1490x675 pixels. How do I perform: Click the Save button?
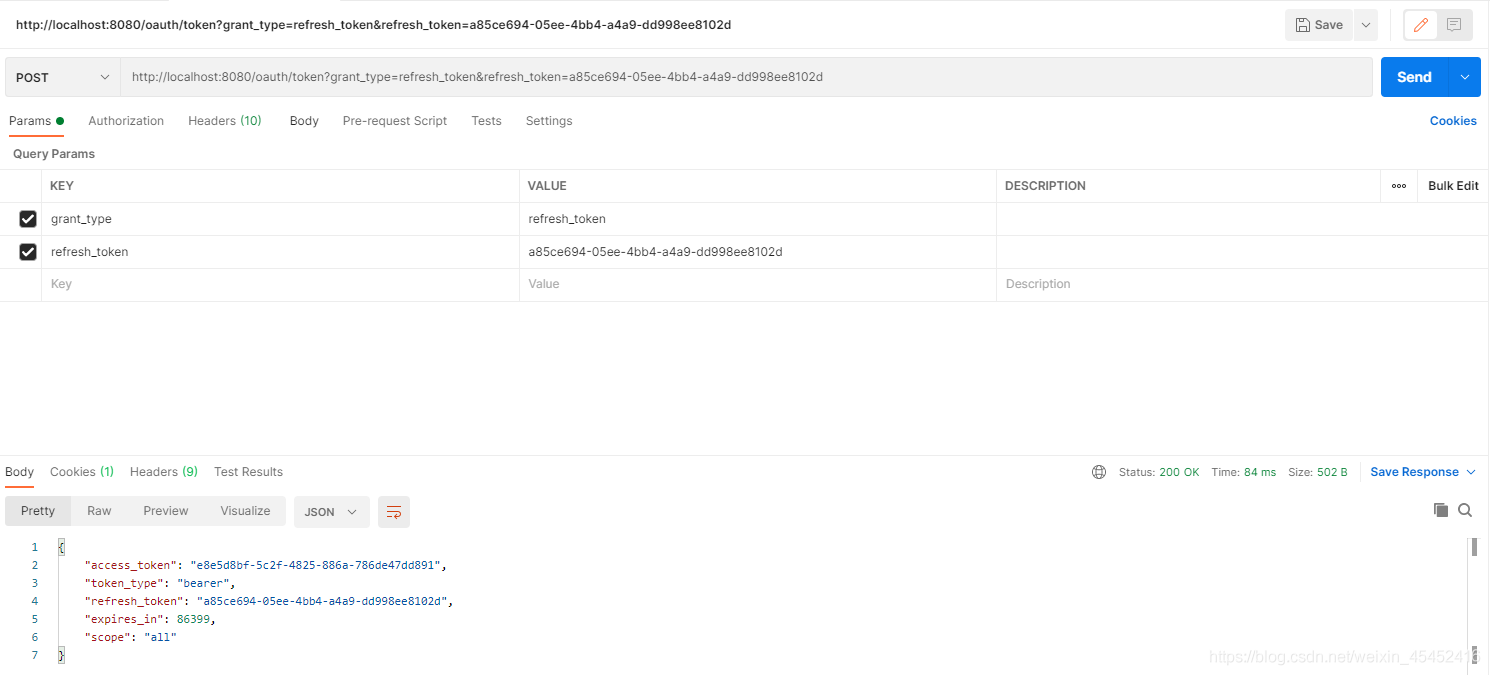point(1319,25)
